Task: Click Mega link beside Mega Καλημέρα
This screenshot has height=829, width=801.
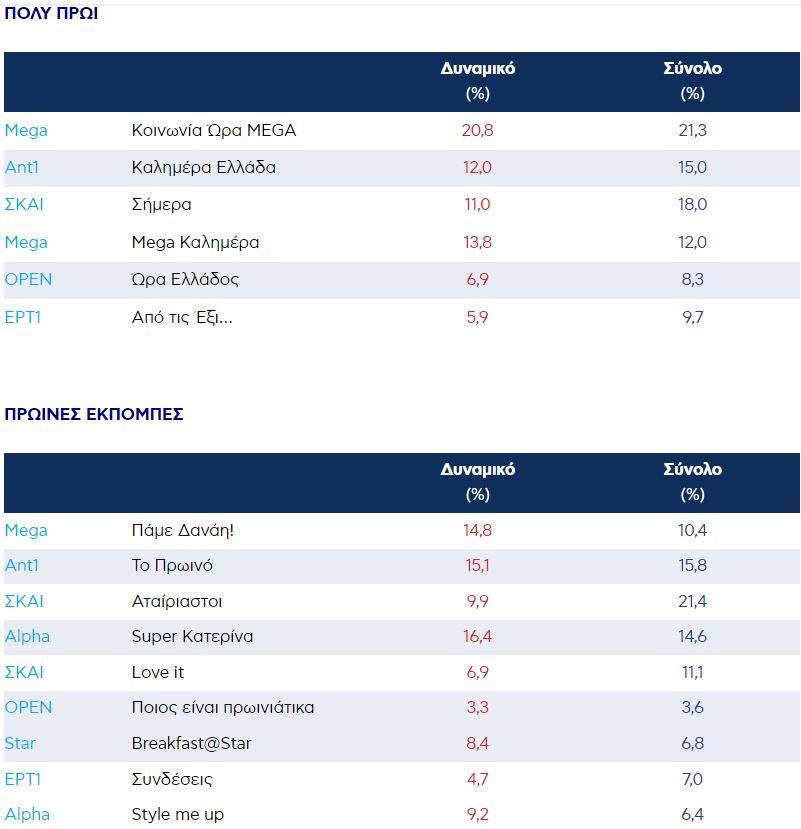Action: point(26,242)
